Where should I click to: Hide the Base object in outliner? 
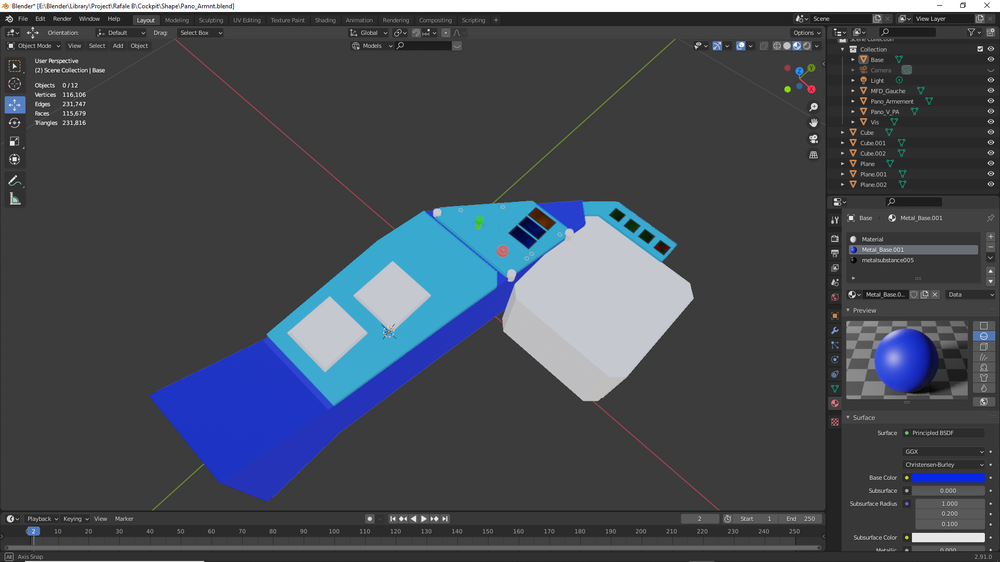click(991, 60)
